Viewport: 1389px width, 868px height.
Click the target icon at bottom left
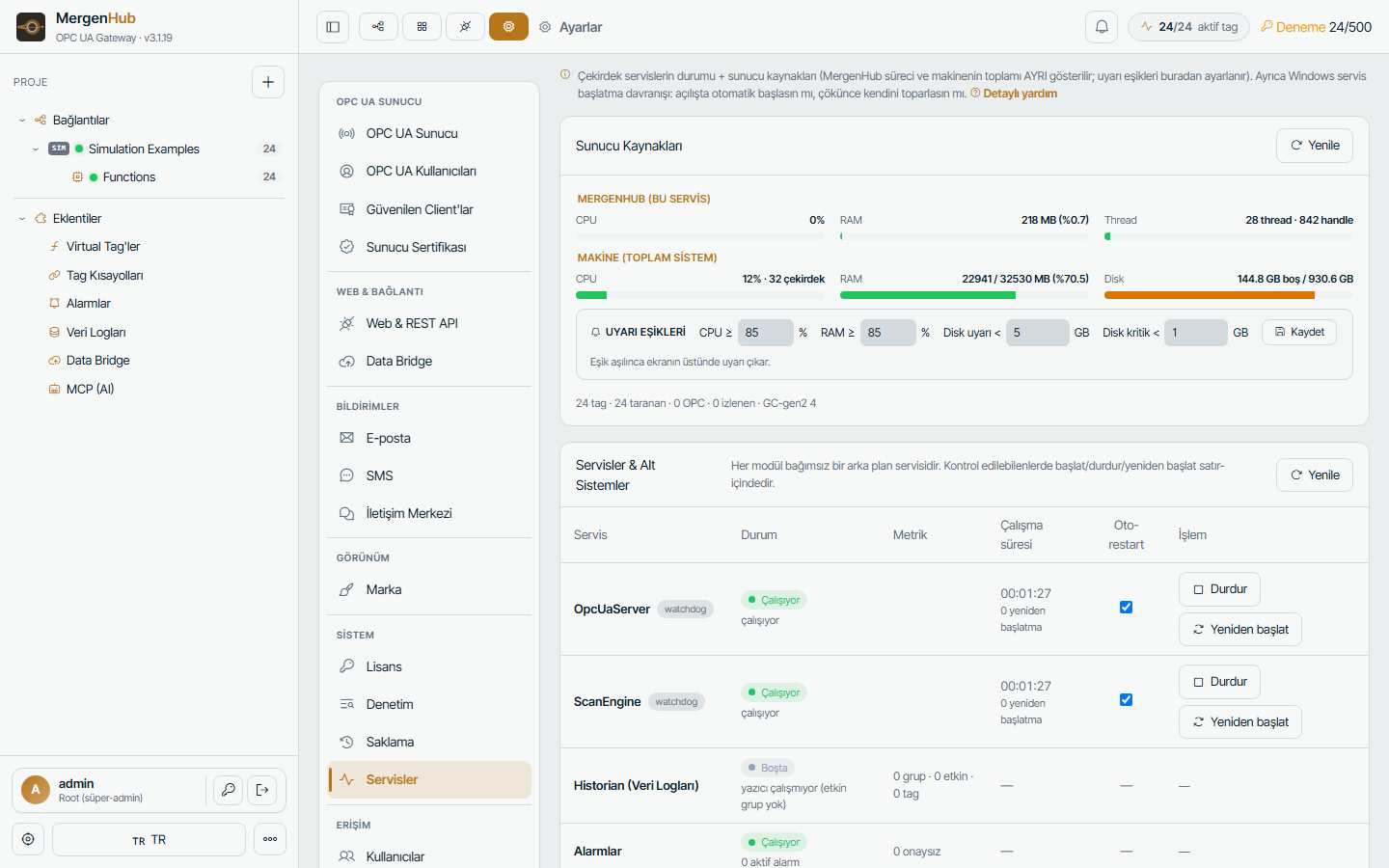pyautogui.click(x=28, y=839)
